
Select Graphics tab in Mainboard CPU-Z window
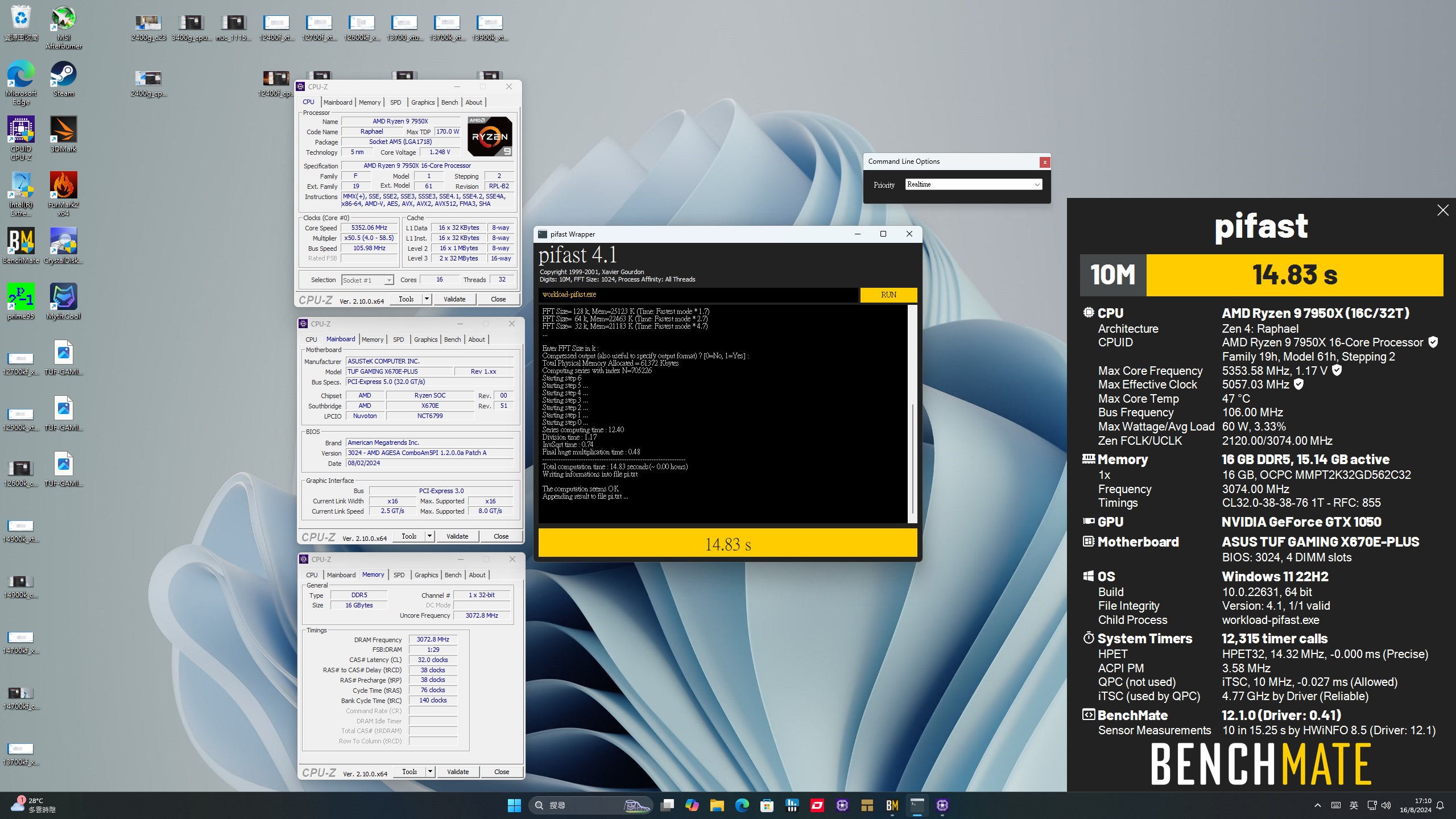tap(426, 340)
